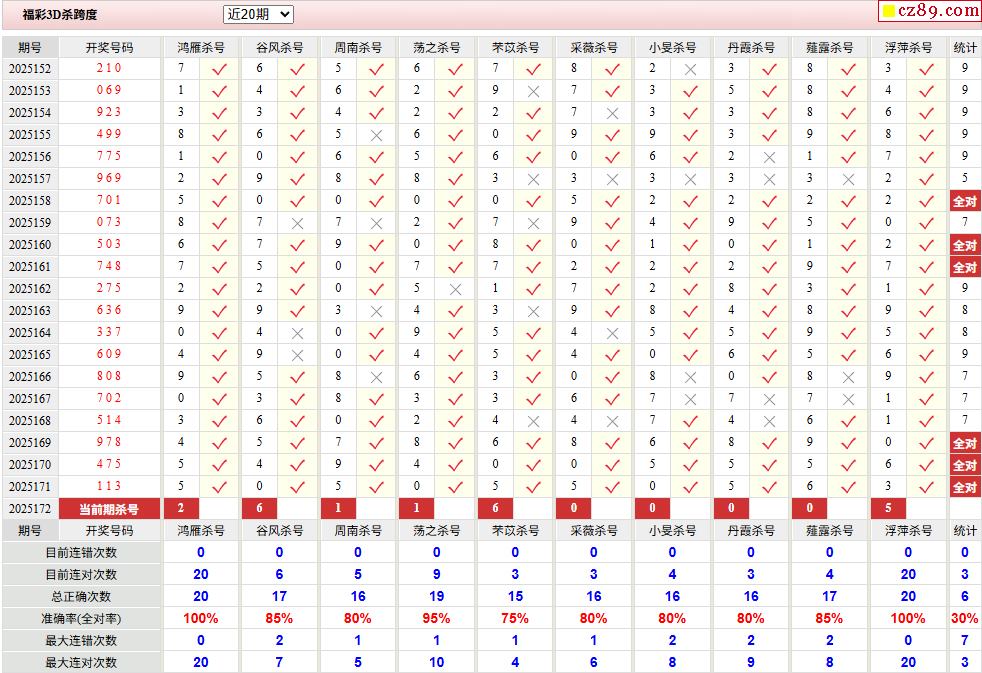Click the check mark for 小旻杀号 in row 2025165

[x=690, y=356]
